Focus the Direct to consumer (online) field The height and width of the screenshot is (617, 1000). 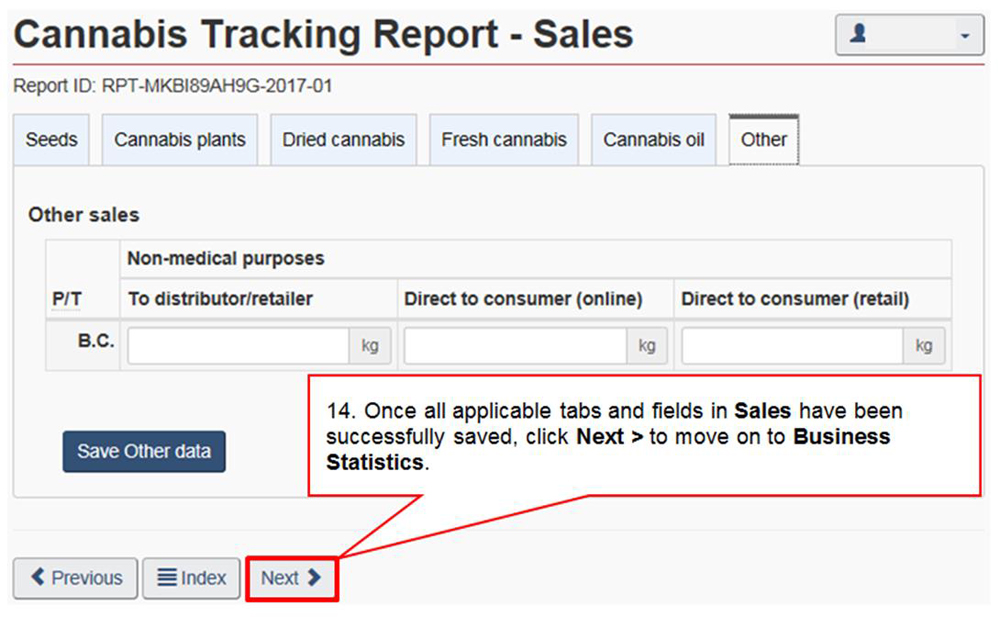tap(515, 346)
